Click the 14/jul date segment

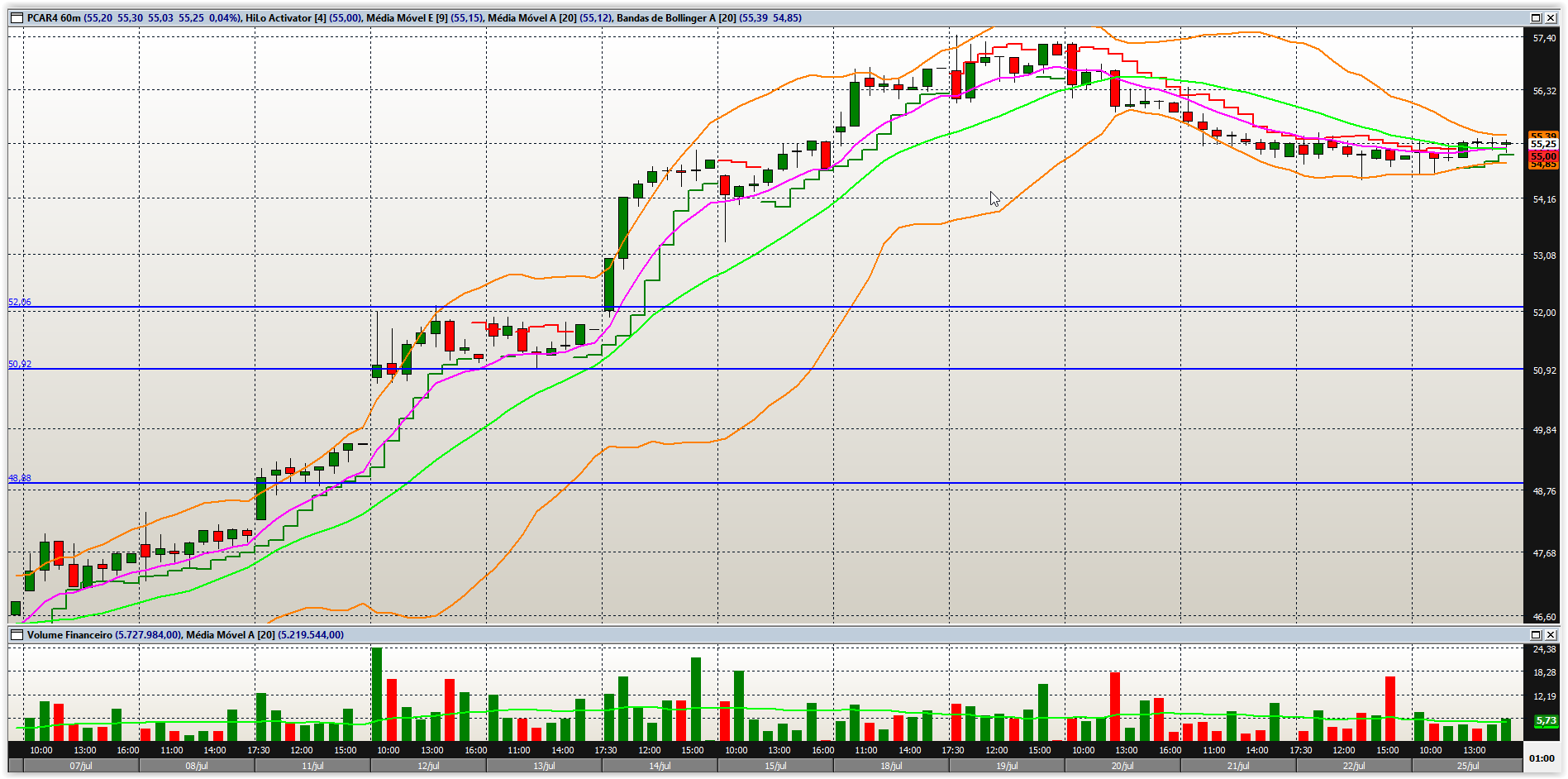tap(660, 766)
